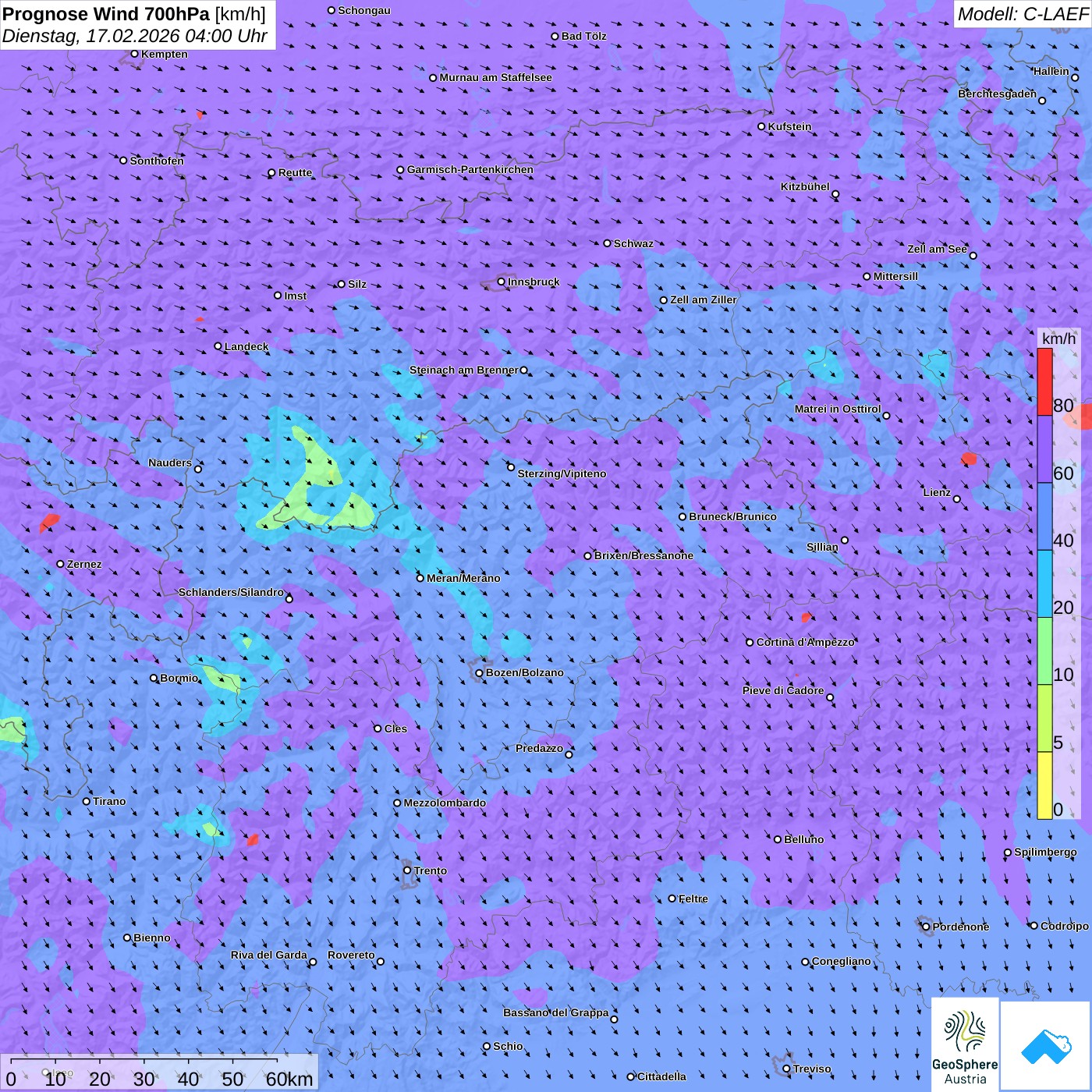Click the Lienz city label
This screenshot has width=1092, height=1092.
click(936, 492)
